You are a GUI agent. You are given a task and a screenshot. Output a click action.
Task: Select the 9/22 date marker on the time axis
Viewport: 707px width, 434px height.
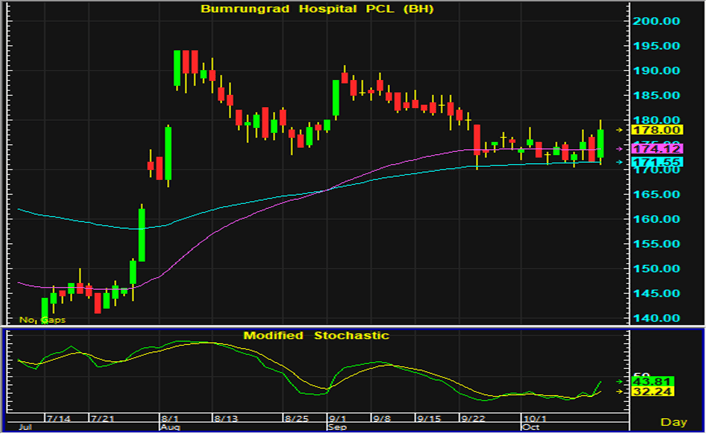point(471,415)
